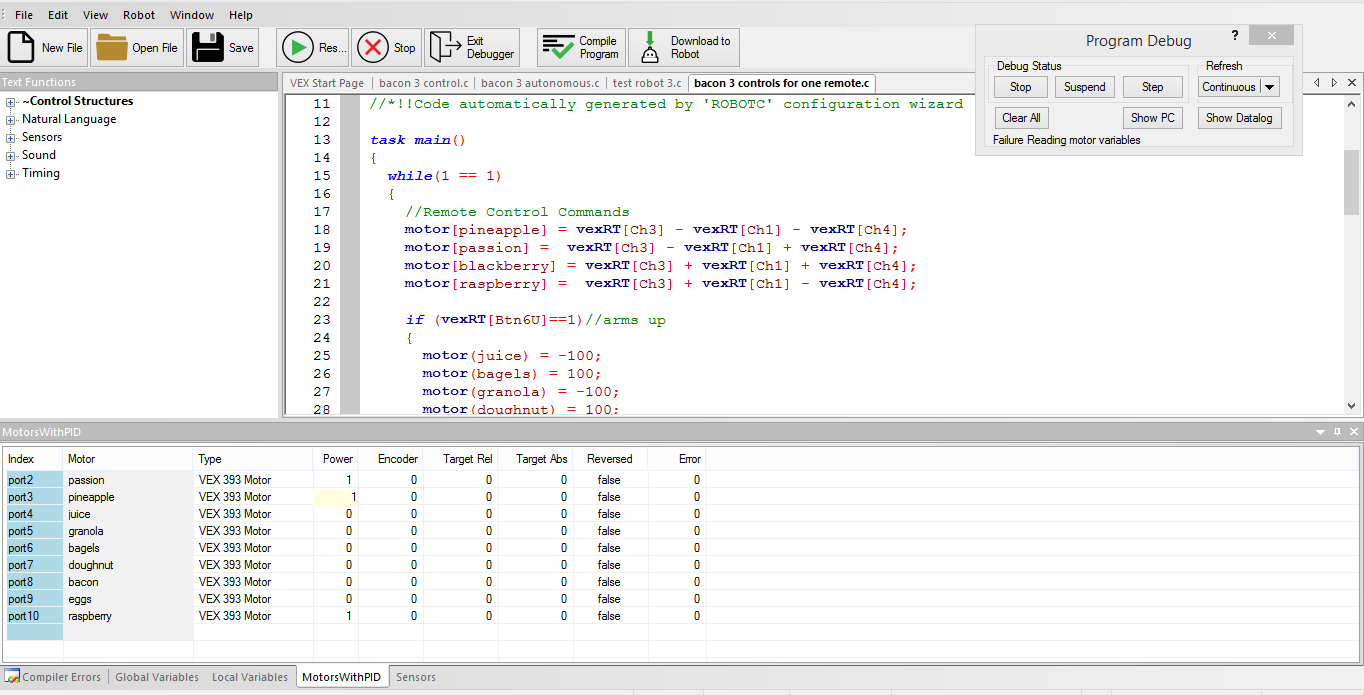This screenshot has height=695, width=1364.
Task: Select the port9 eggs row
Action: (356, 599)
